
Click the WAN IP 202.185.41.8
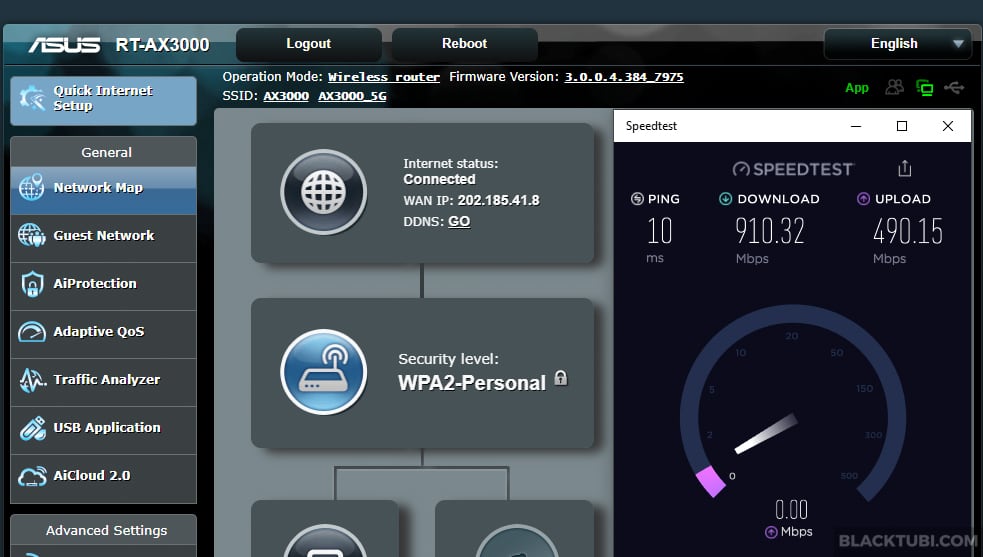pos(498,200)
